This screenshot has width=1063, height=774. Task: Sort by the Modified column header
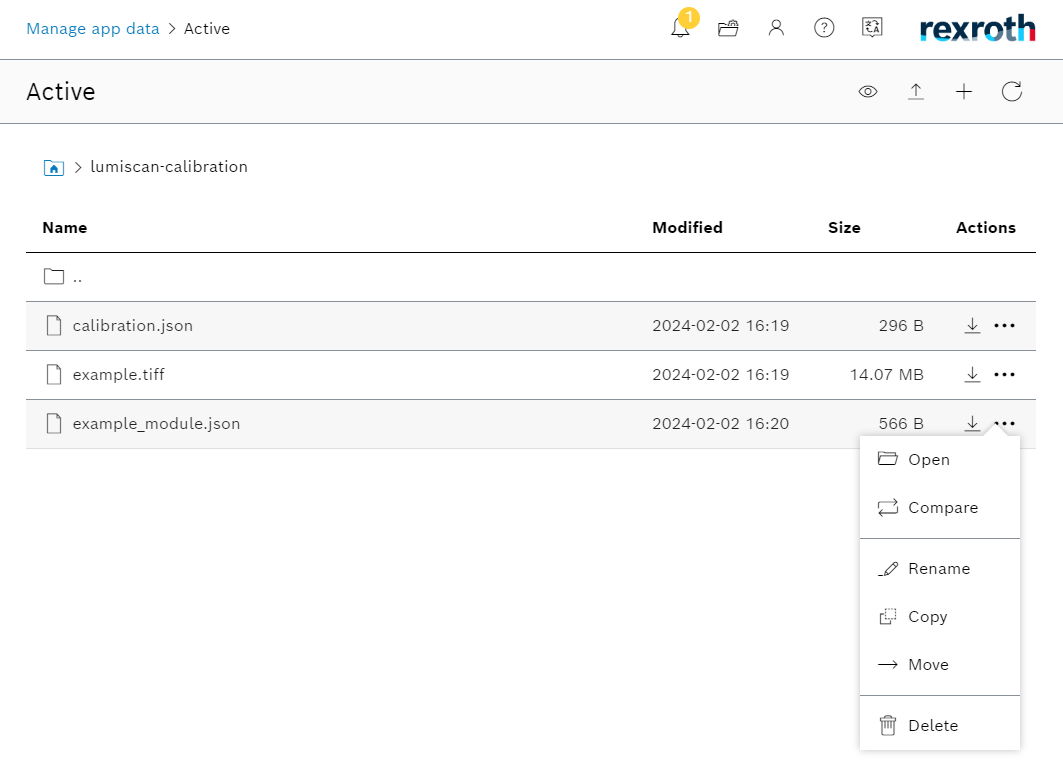[x=687, y=228]
